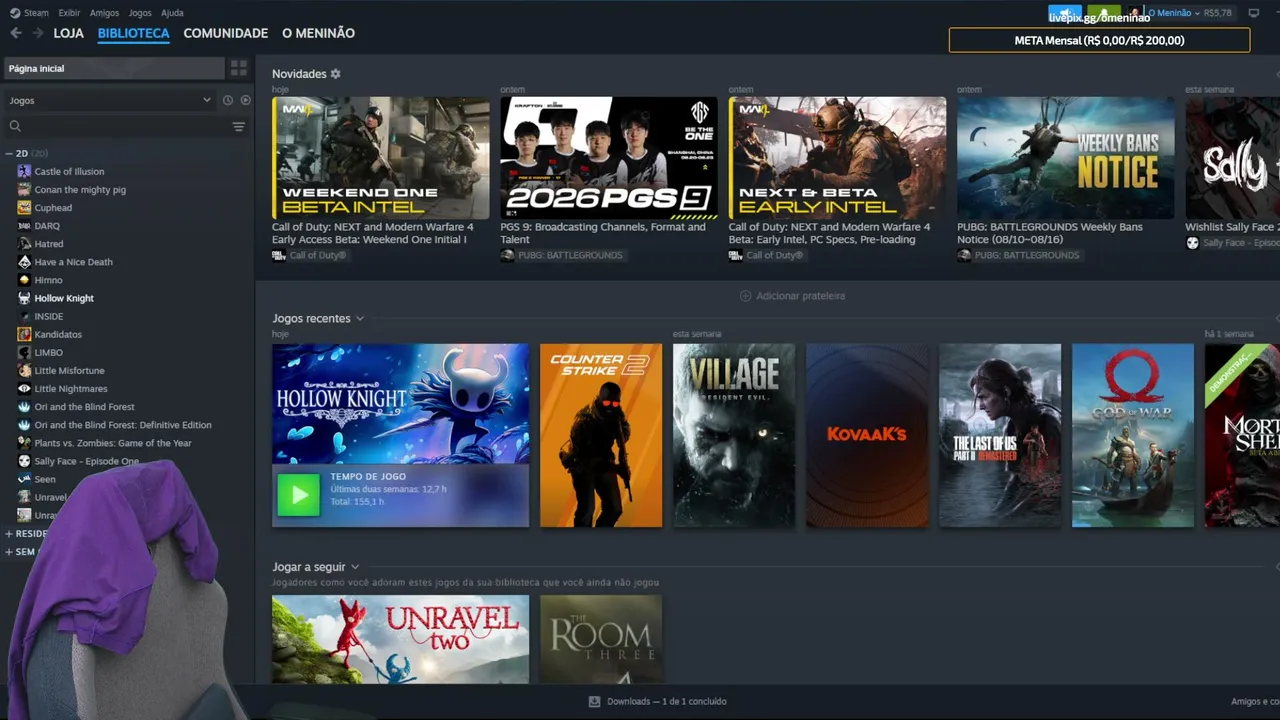Click the DARQ game icon

(24, 225)
